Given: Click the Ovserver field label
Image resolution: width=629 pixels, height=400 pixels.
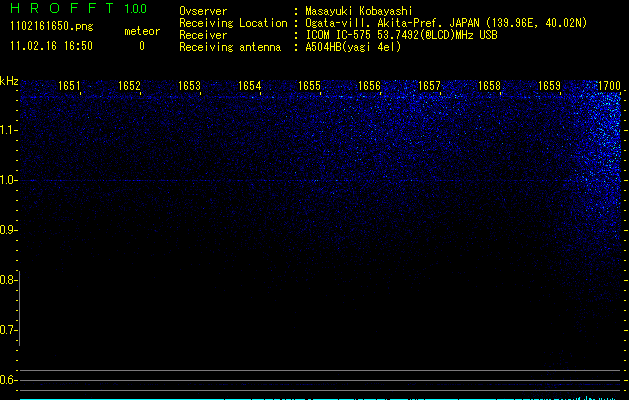Looking at the screenshot, I should point(203,11).
